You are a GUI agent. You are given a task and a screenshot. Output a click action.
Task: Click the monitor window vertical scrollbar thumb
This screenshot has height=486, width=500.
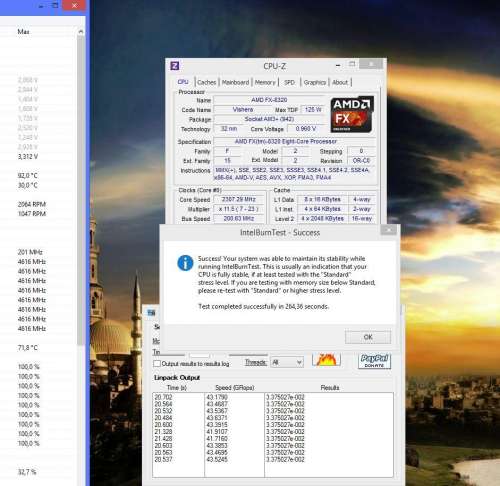[x=80, y=190]
